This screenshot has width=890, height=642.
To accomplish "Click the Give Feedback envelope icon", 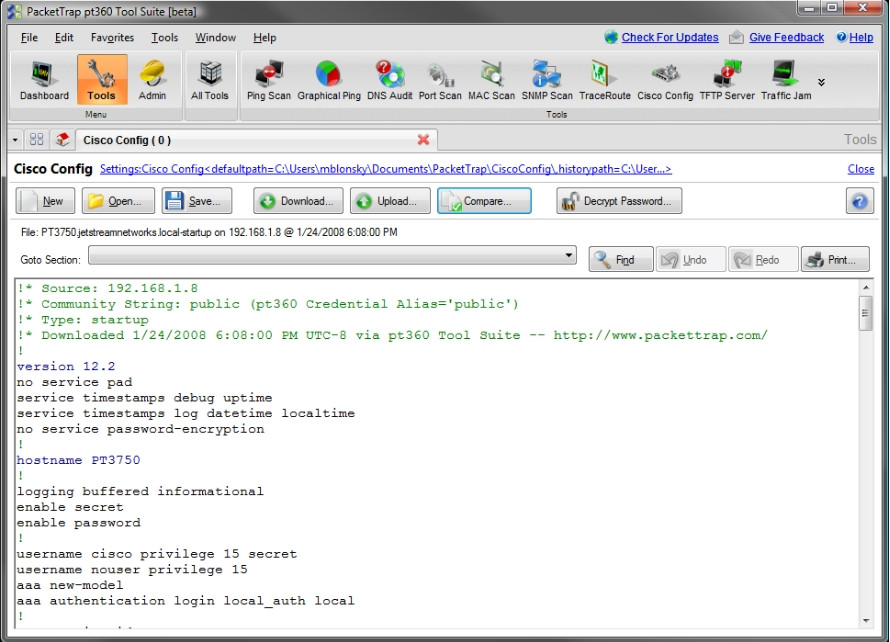I will pos(736,37).
